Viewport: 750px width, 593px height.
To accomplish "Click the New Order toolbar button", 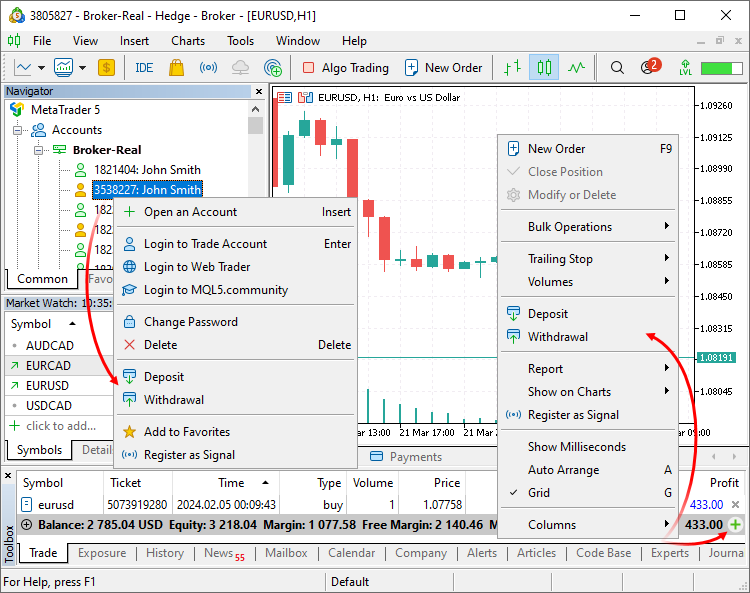I will click(x=443, y=68).
